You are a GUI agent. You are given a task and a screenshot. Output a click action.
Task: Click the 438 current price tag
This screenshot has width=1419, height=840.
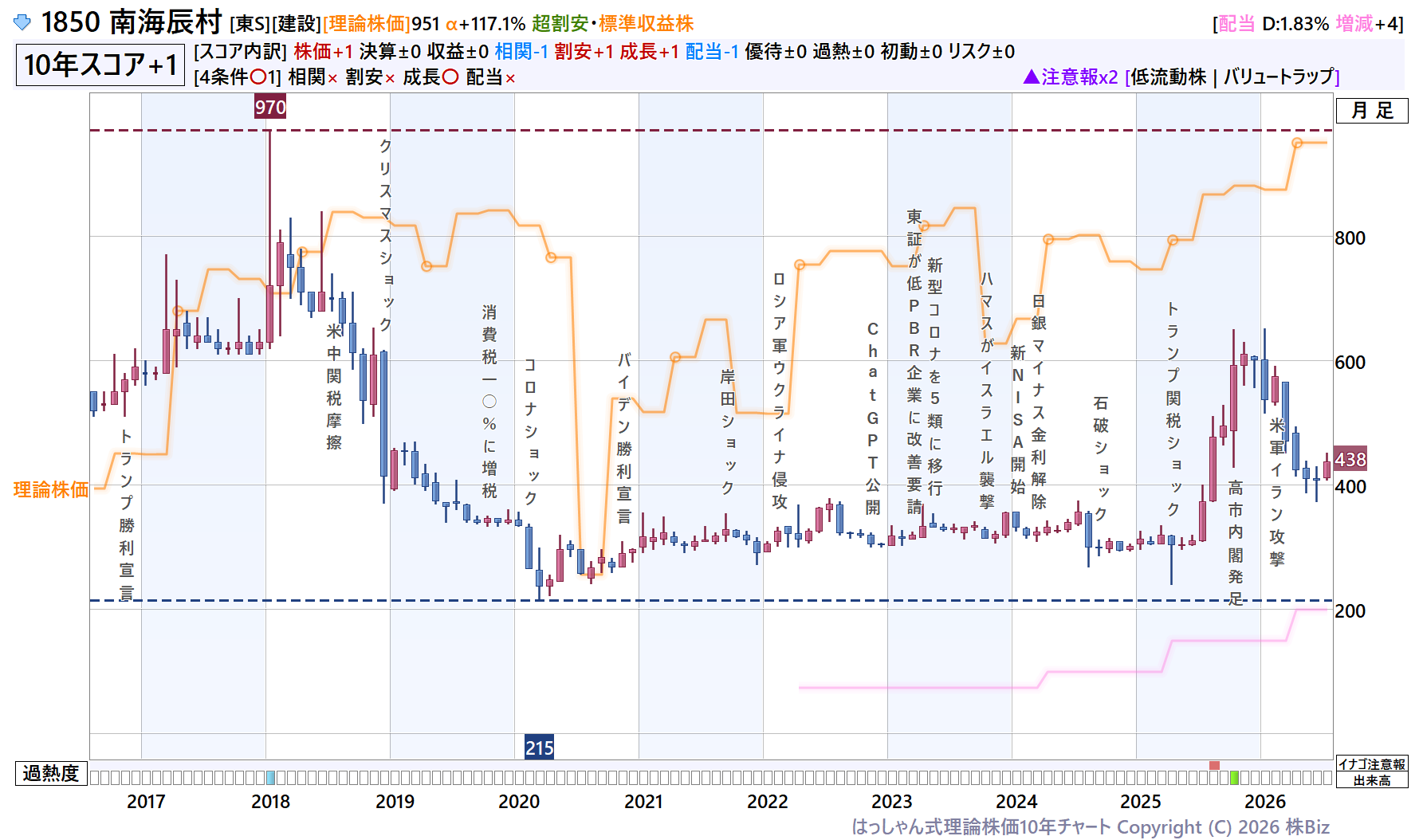pos(1350,459)
